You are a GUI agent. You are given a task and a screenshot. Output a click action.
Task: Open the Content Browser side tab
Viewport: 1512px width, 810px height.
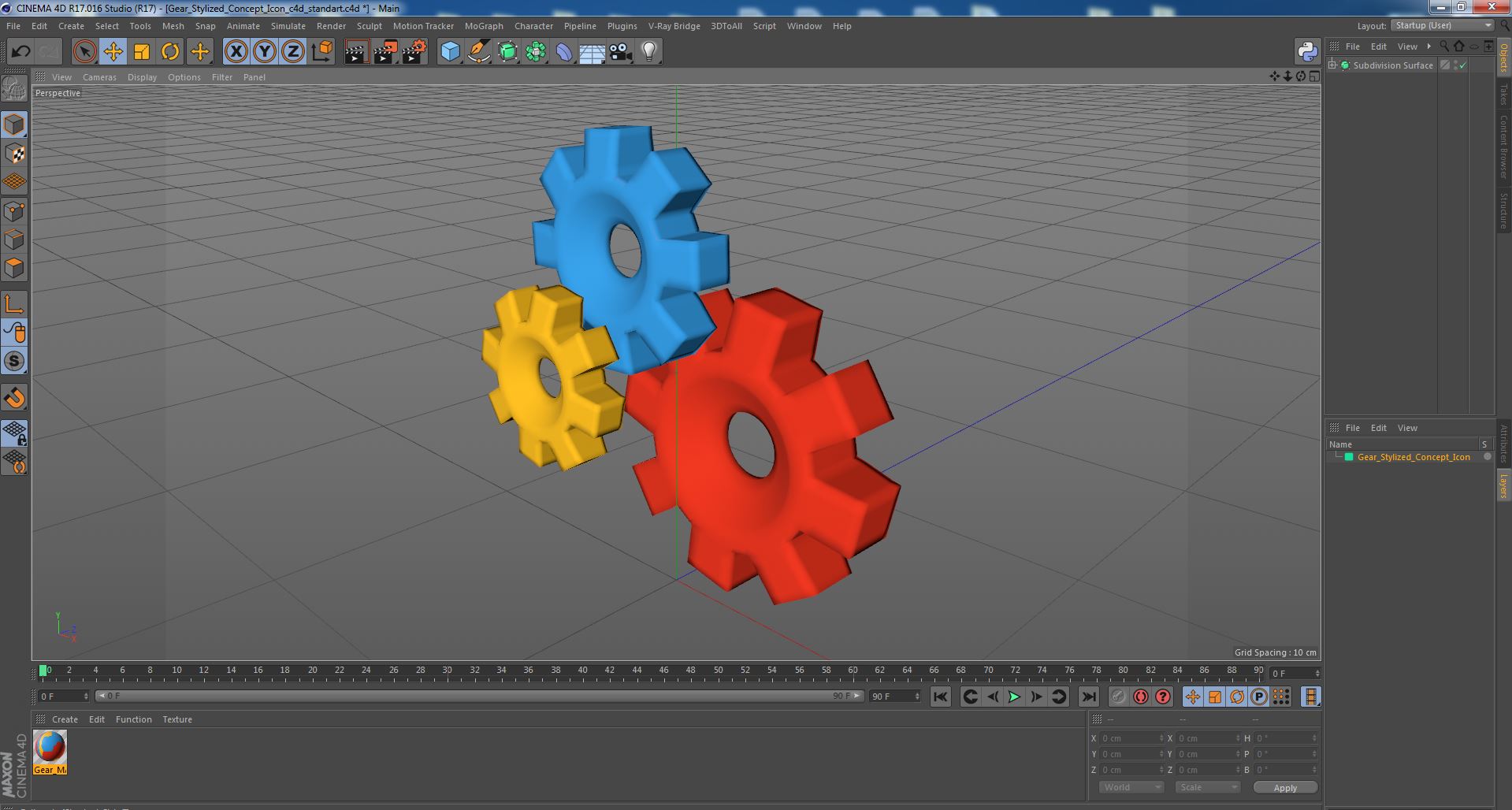[1504, 147]
